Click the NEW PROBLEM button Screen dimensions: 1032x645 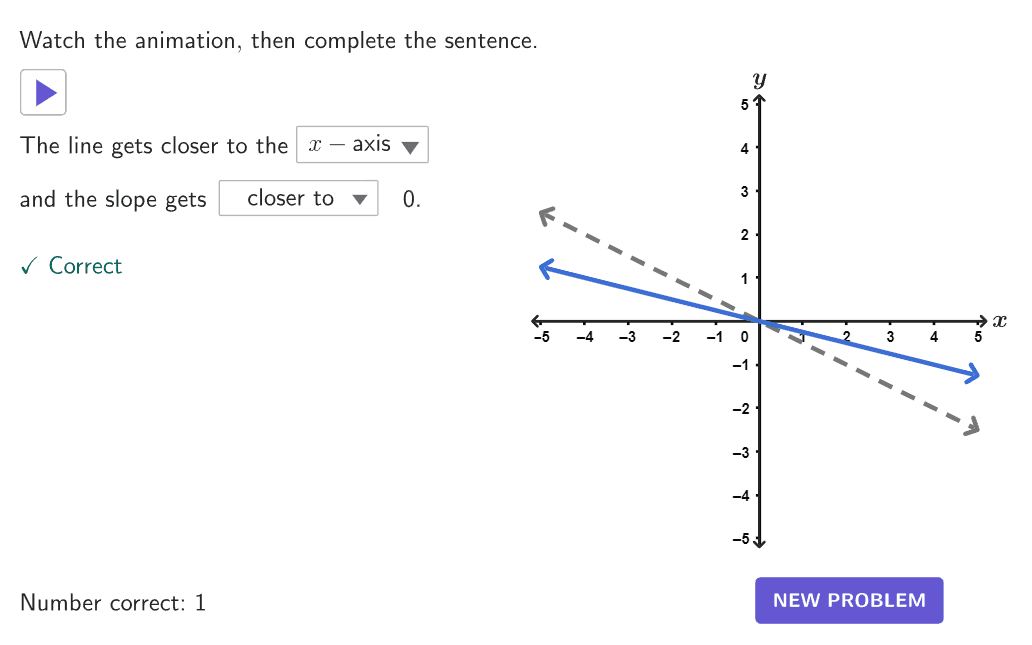pyautogui.click(x=849, y=600)
